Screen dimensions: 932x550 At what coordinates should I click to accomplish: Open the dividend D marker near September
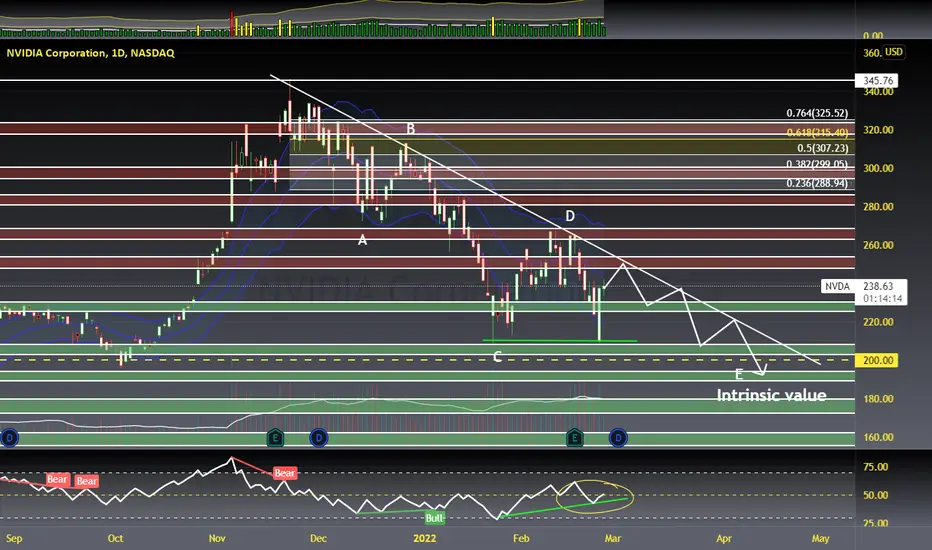coord(9,438)
